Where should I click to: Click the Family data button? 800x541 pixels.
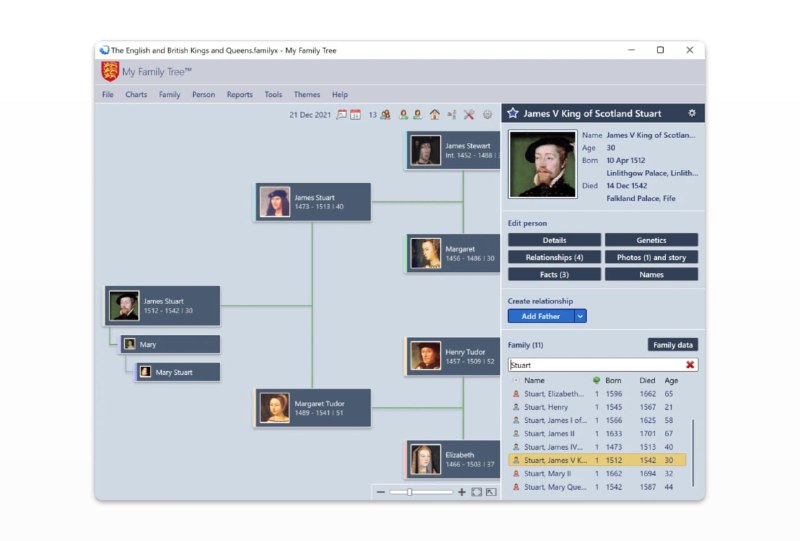(x=672, y=345)
